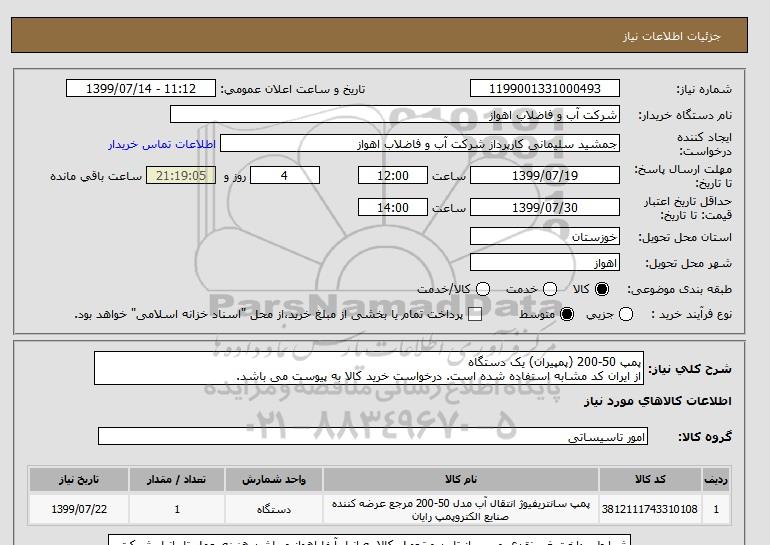The width and height of the screenshot is (770, 545).
Task: Click the شماره نیاز field 1199001331000493
Action: 545,88
